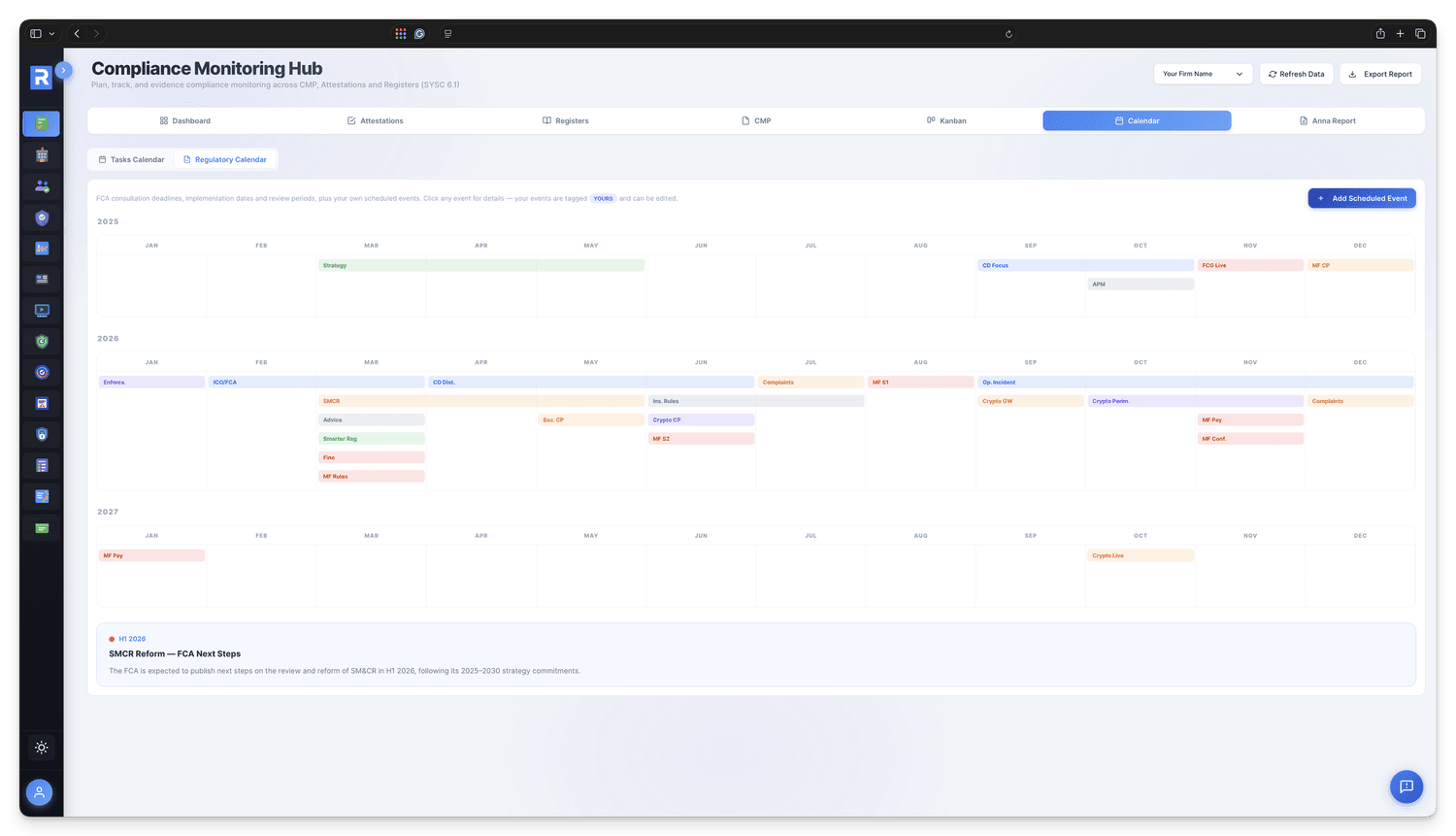The width and height of the screenshot is (1456, 836).
Task: Switch to Tasks Calendar sub-tab
Action: pyautogui.click(x=131, y=159)
